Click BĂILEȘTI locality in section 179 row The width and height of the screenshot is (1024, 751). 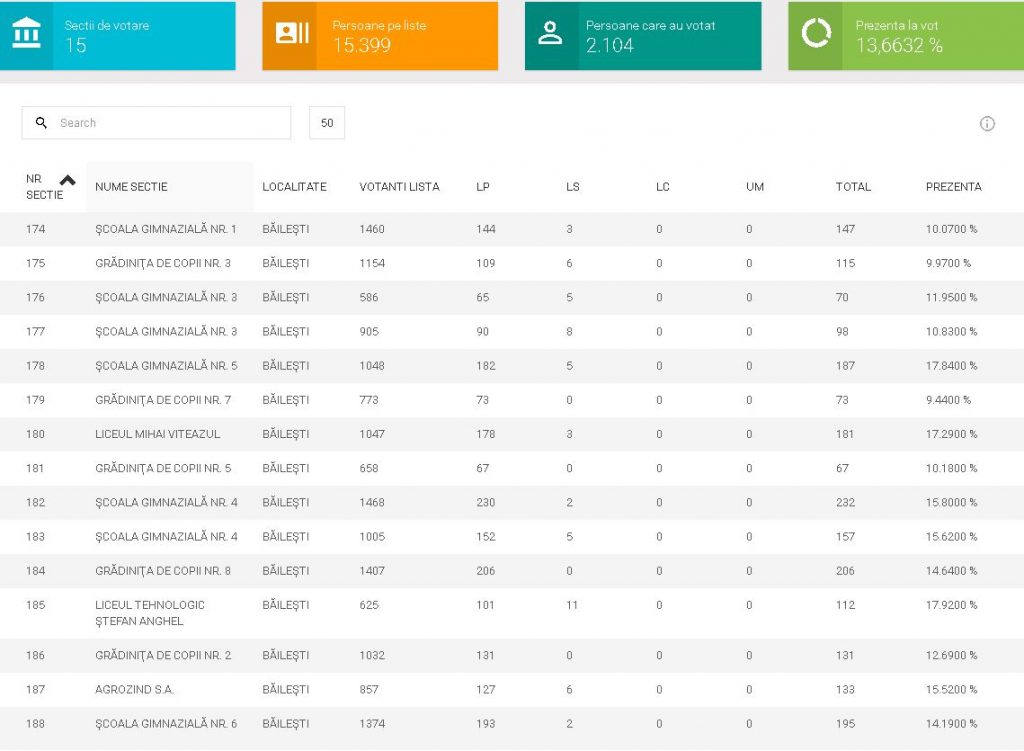[286, 400]
